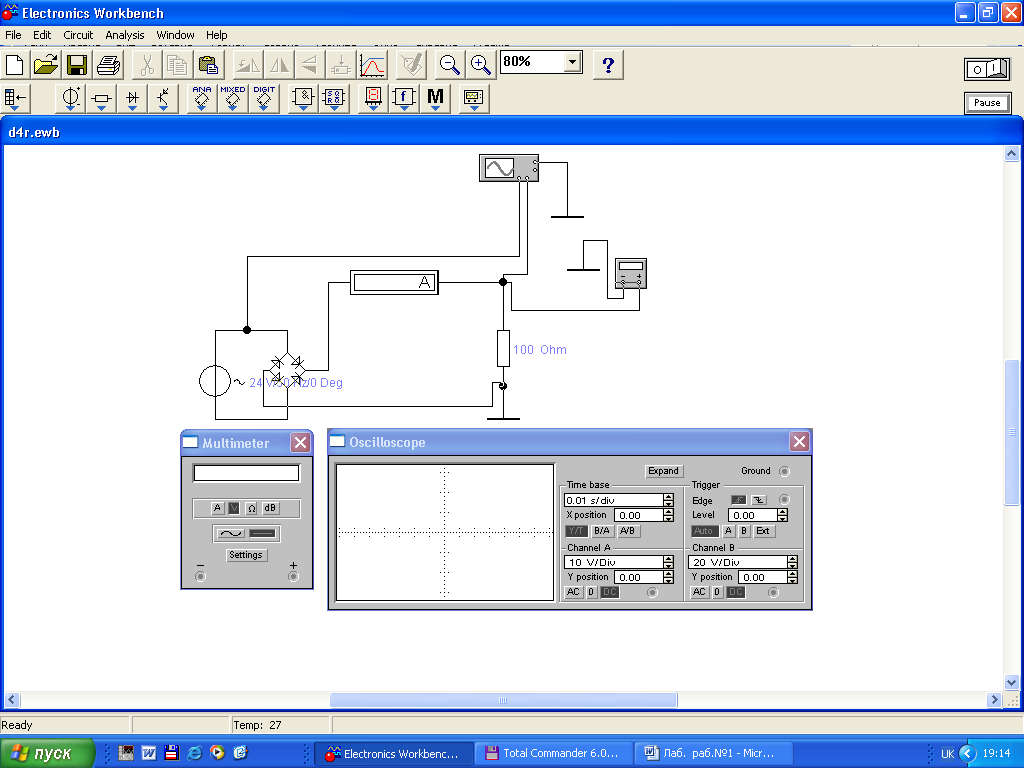Select multimeter ohmmeter mode
The image size is (1024, 768).
coord(251,508)
